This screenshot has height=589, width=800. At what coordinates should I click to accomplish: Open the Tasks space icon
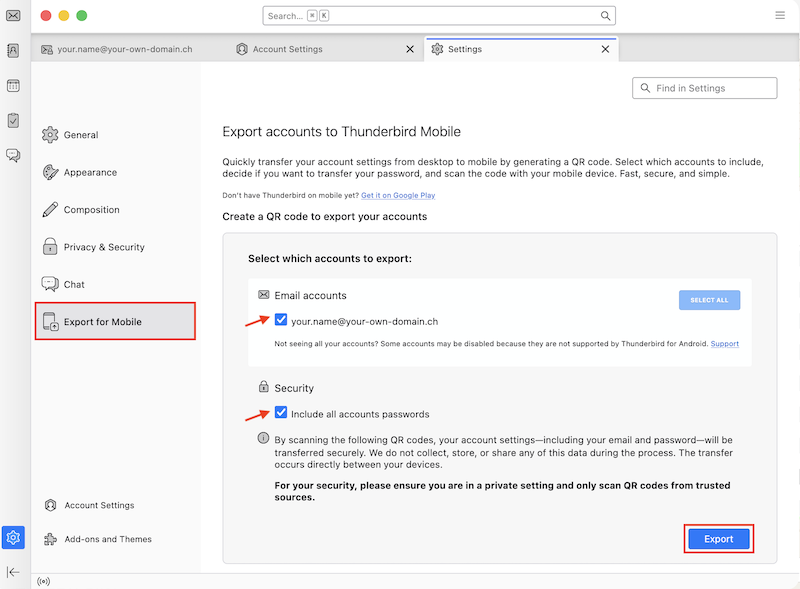13,120
